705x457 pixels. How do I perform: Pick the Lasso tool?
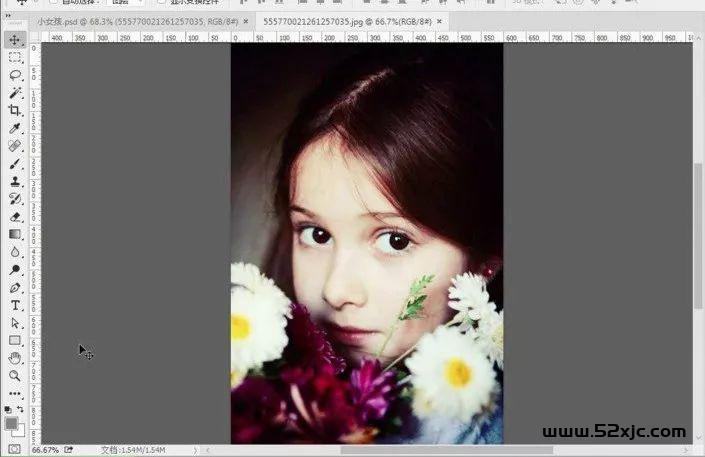15,75
